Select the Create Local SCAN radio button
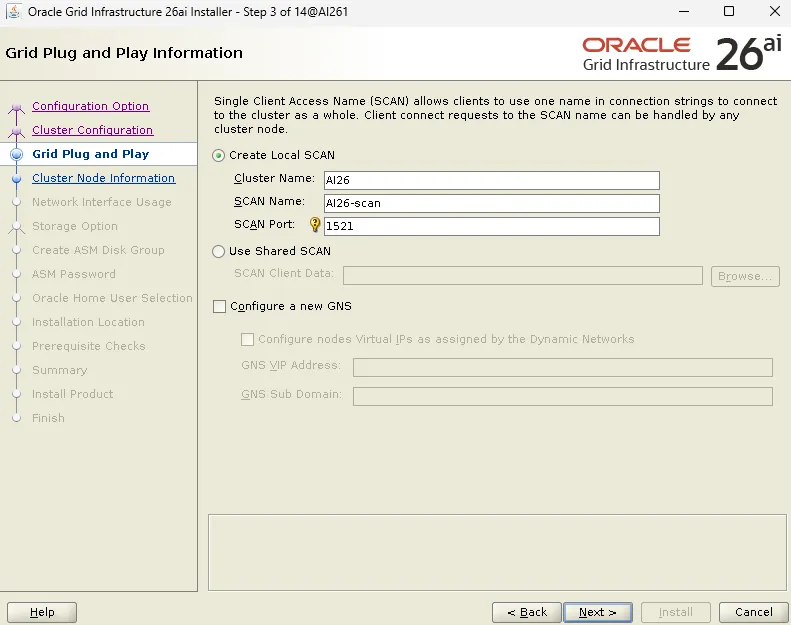The height and width of the screenshot is (625, 791). [218, 155]
